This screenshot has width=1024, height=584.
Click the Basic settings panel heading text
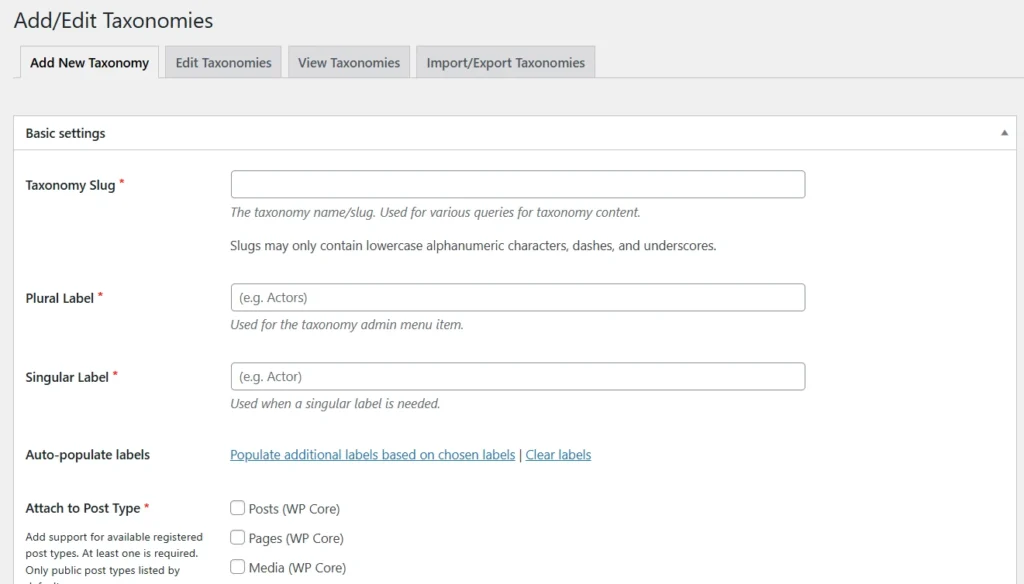(65, 133)
